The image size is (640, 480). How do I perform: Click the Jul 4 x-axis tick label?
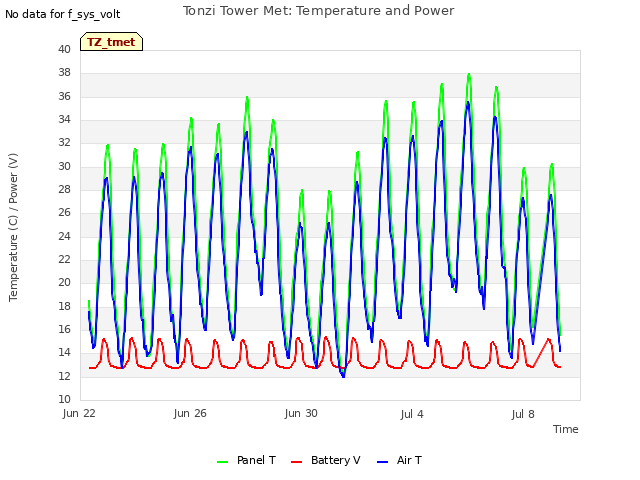pyautogui.click(x=412, y=414)
